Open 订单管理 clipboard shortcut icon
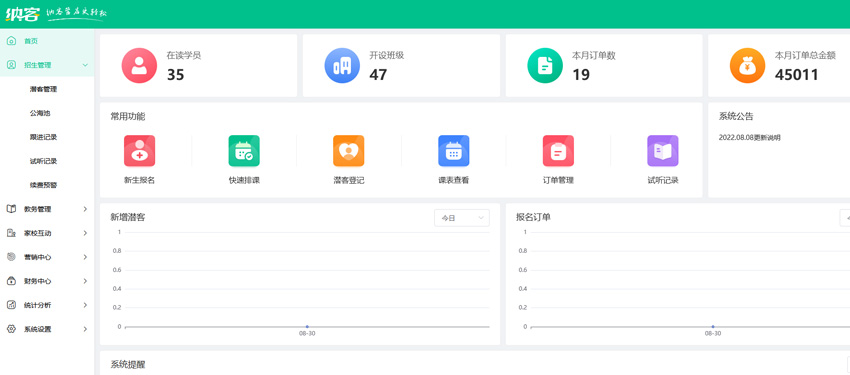The width and height of the screenshot is (850, 375). (x=558, y=151)
